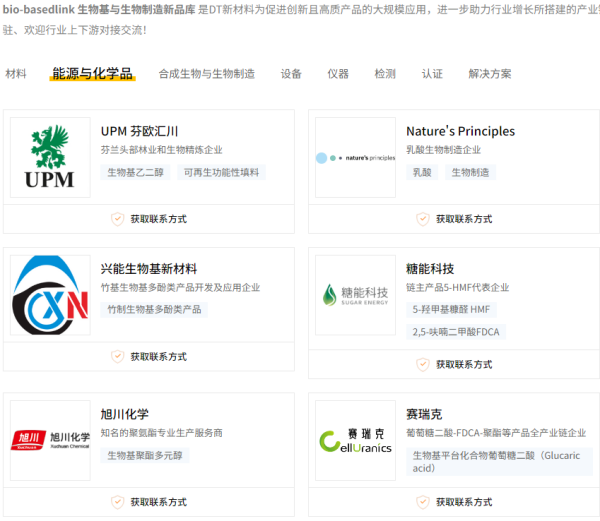Click the 兴能生物基新材料 CXN logo
The height and width of the screenshot is (521, 600).
[x=50, y=294]
